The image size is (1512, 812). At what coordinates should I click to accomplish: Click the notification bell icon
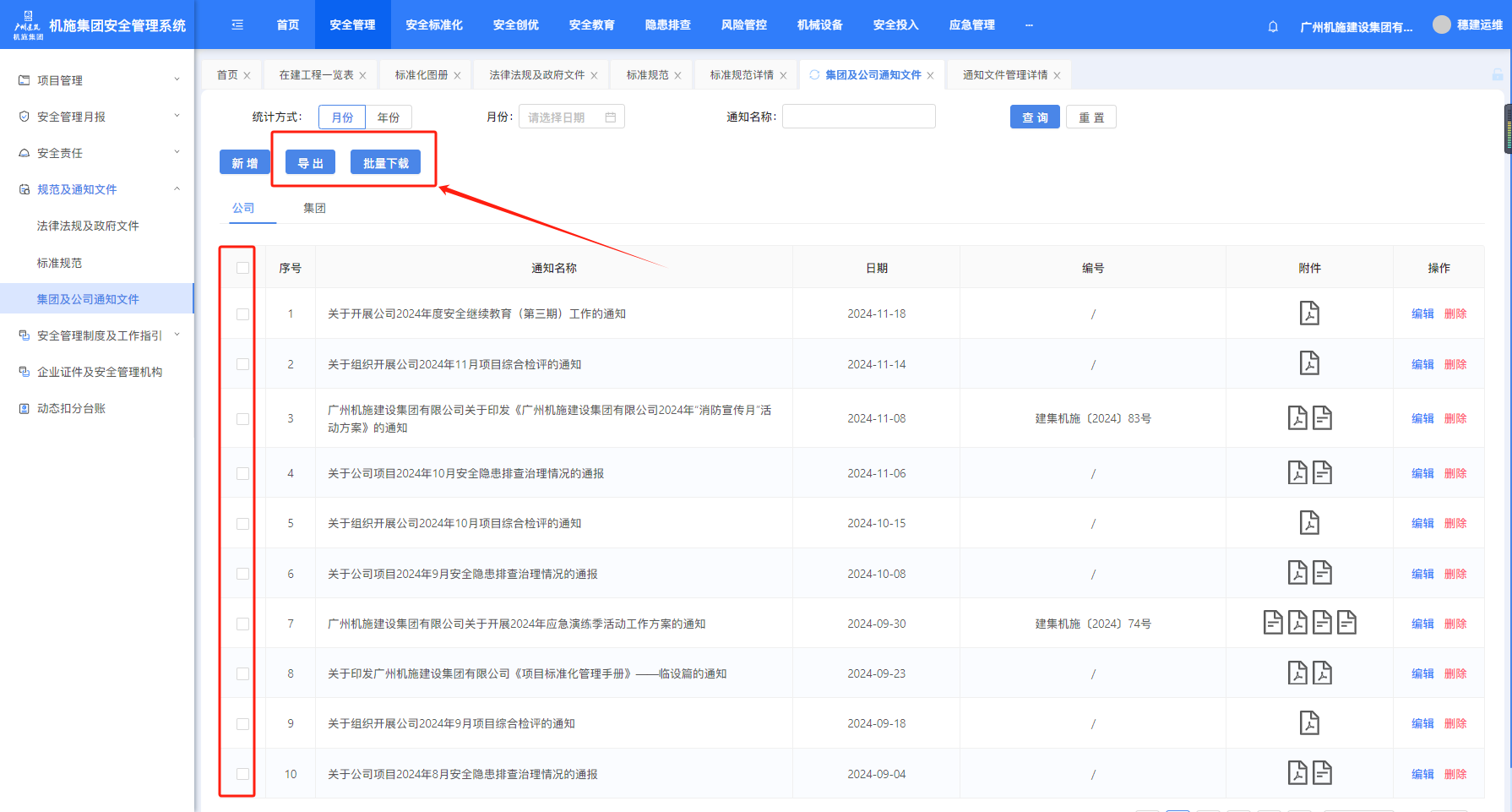1273,26
